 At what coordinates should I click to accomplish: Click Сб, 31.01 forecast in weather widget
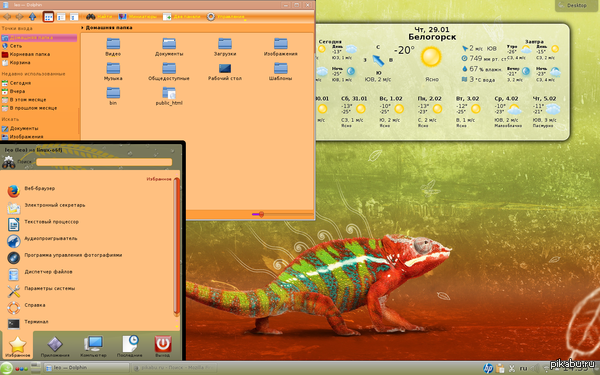pyautogui.click(x=354, y=112)
